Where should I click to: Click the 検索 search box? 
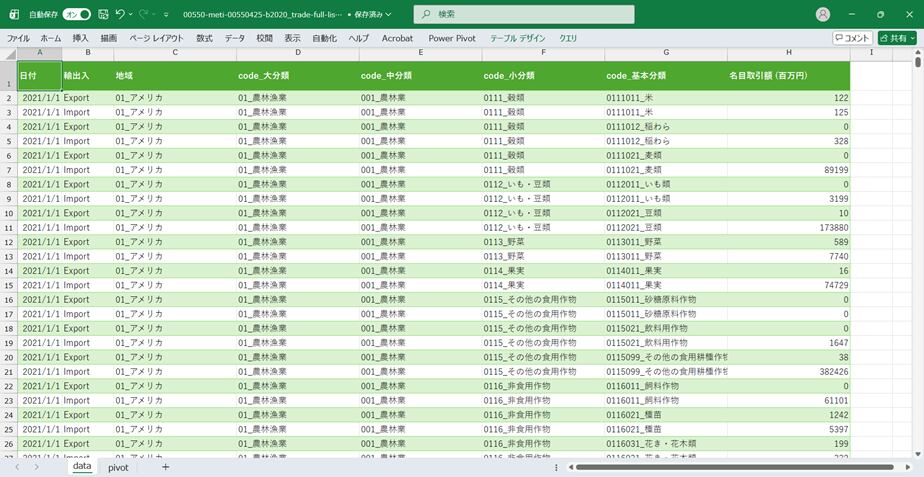coord(524,15)
